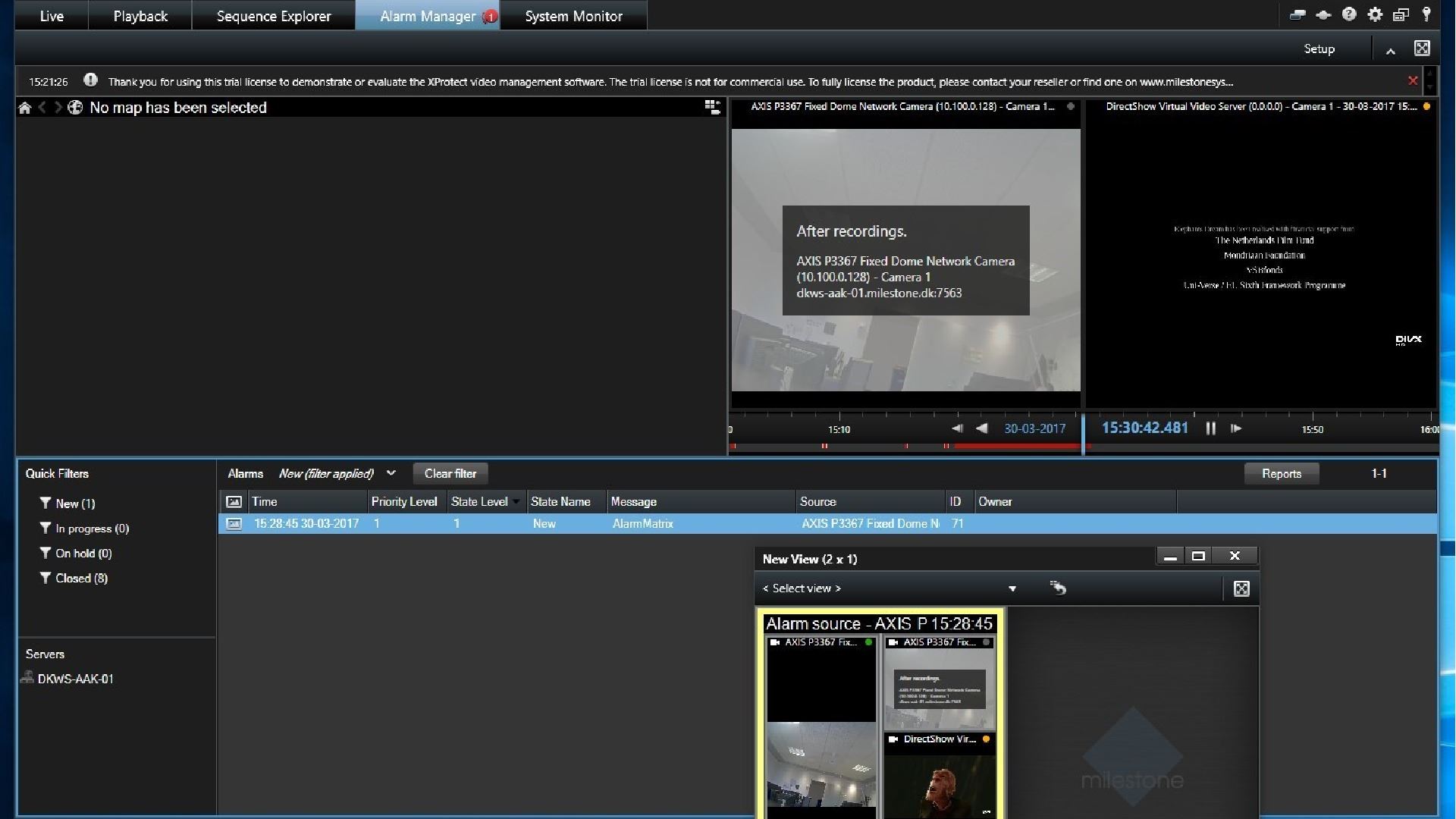Image resolution: width=1456 pixels, height=819 pixels.
Task: Collapse the toolbar with the up chevron
Action: [1390, 50]
